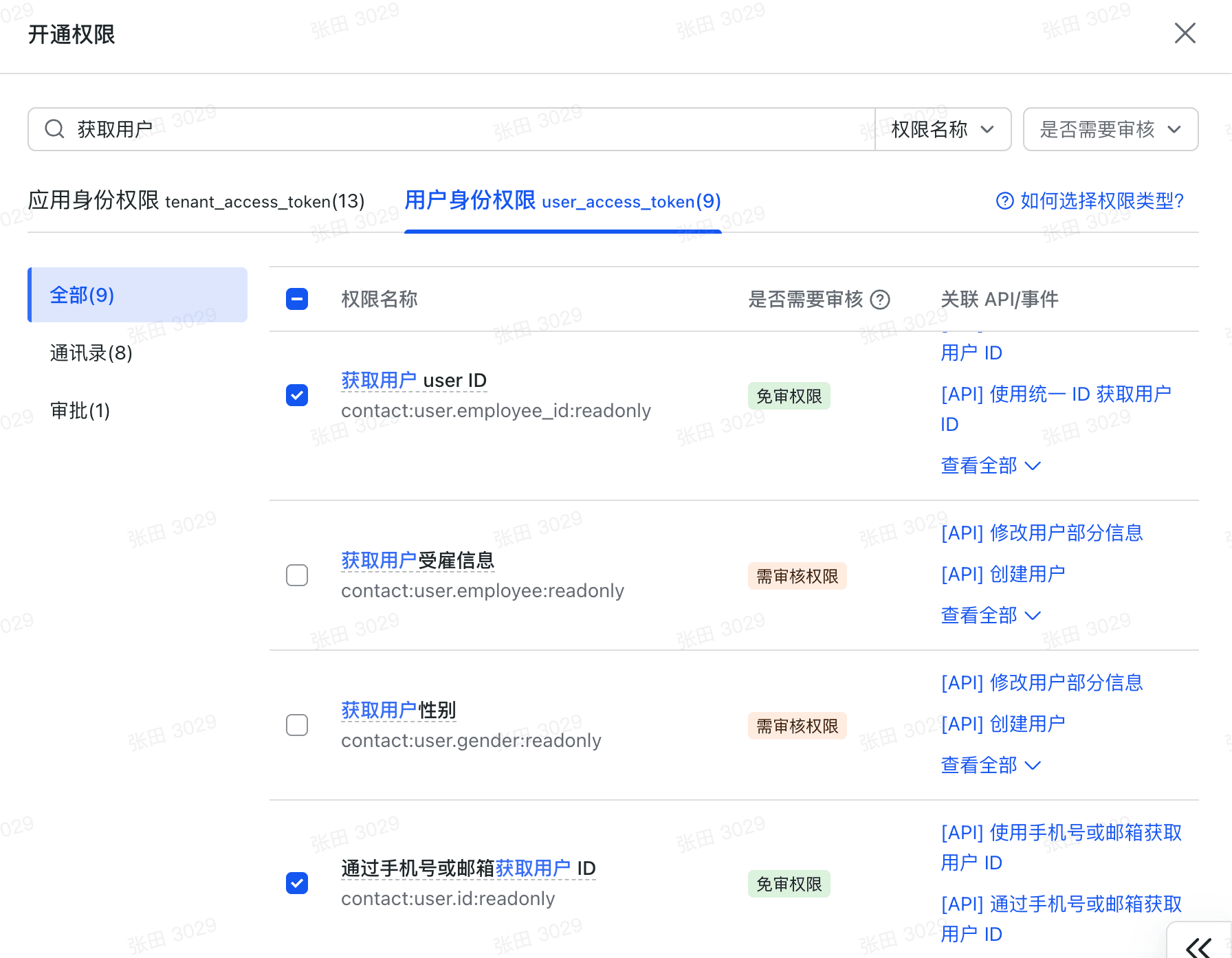This screenshot has height=958, width=1232.
Task: Click the search magnifier icon
Action: point(54,129)
